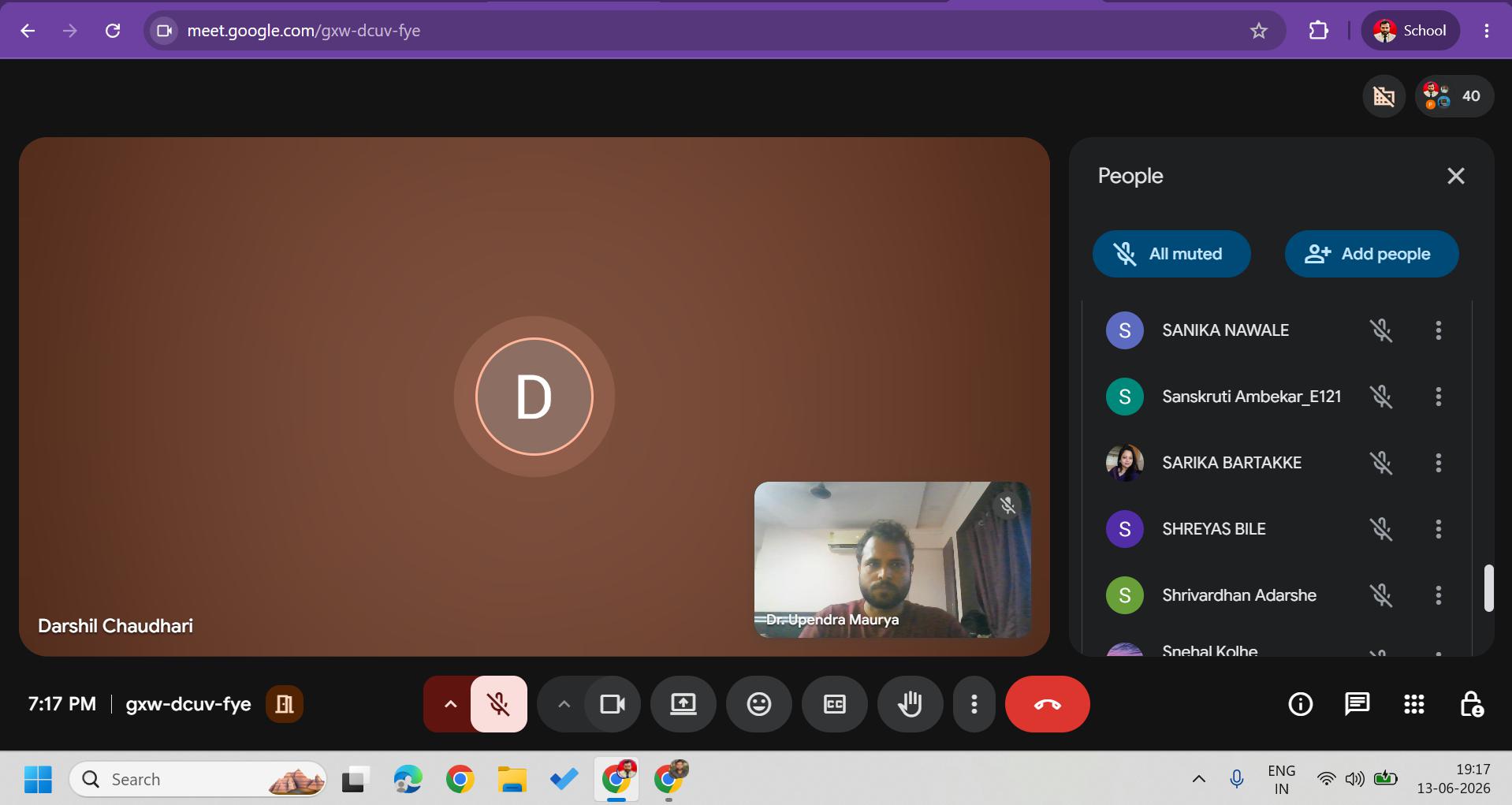Open Wi-Fi network tray icon
The image size is (1512, 805).
[x=1327, y=780]
